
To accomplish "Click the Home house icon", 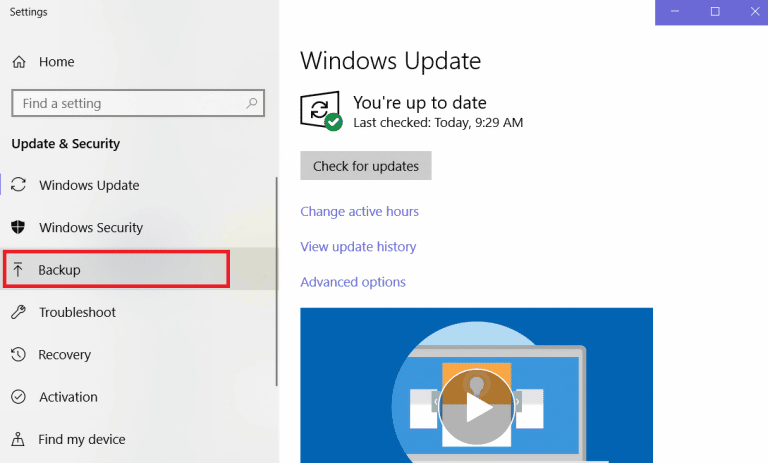I will click(x=19, y=62).
